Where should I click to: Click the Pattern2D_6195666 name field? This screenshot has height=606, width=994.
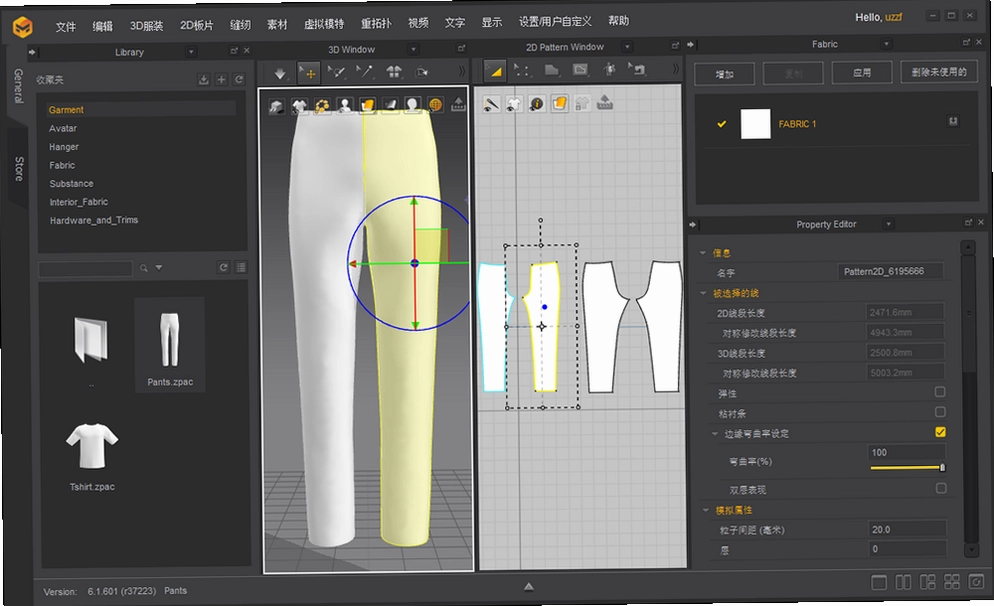(x=891, y=271)
